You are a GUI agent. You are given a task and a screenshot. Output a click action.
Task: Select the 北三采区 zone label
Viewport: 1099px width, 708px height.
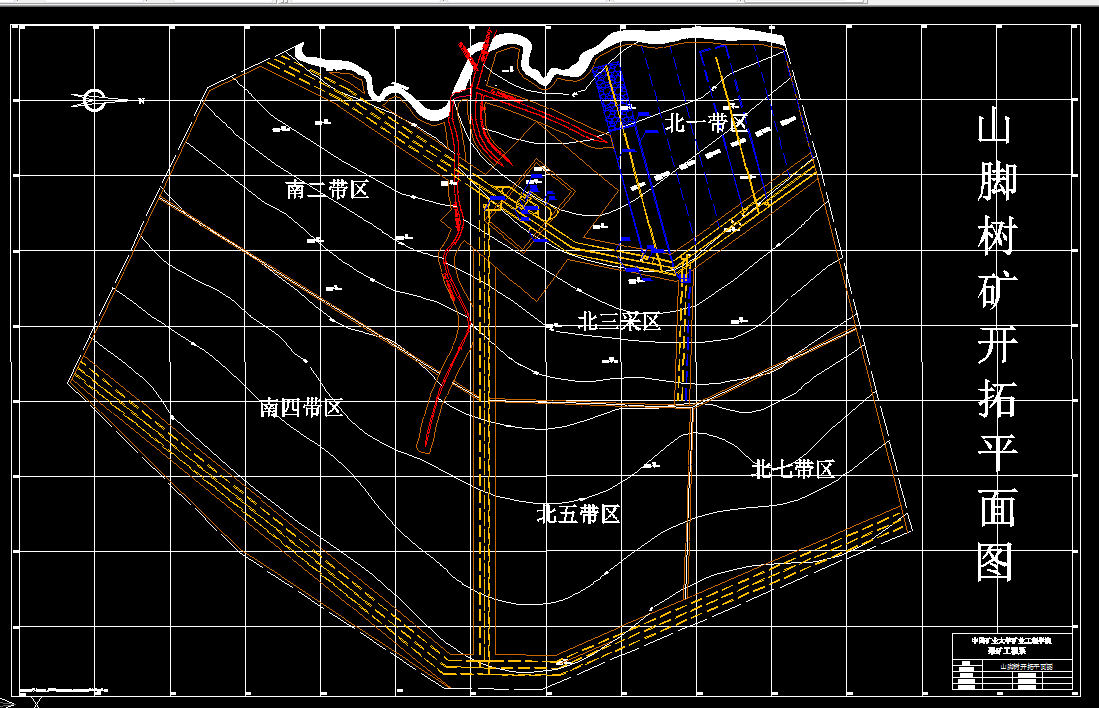tap(619, 321)
